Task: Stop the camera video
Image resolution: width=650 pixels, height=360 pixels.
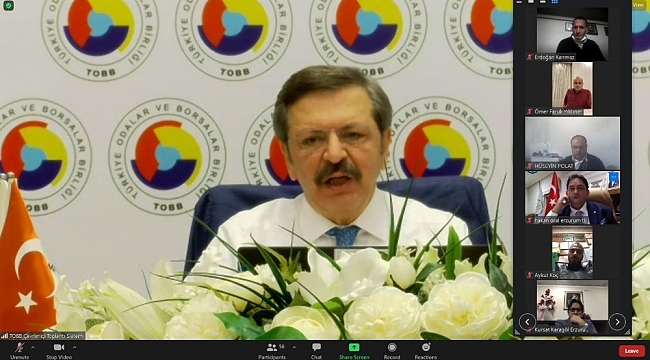Action: tap(59, 350)
